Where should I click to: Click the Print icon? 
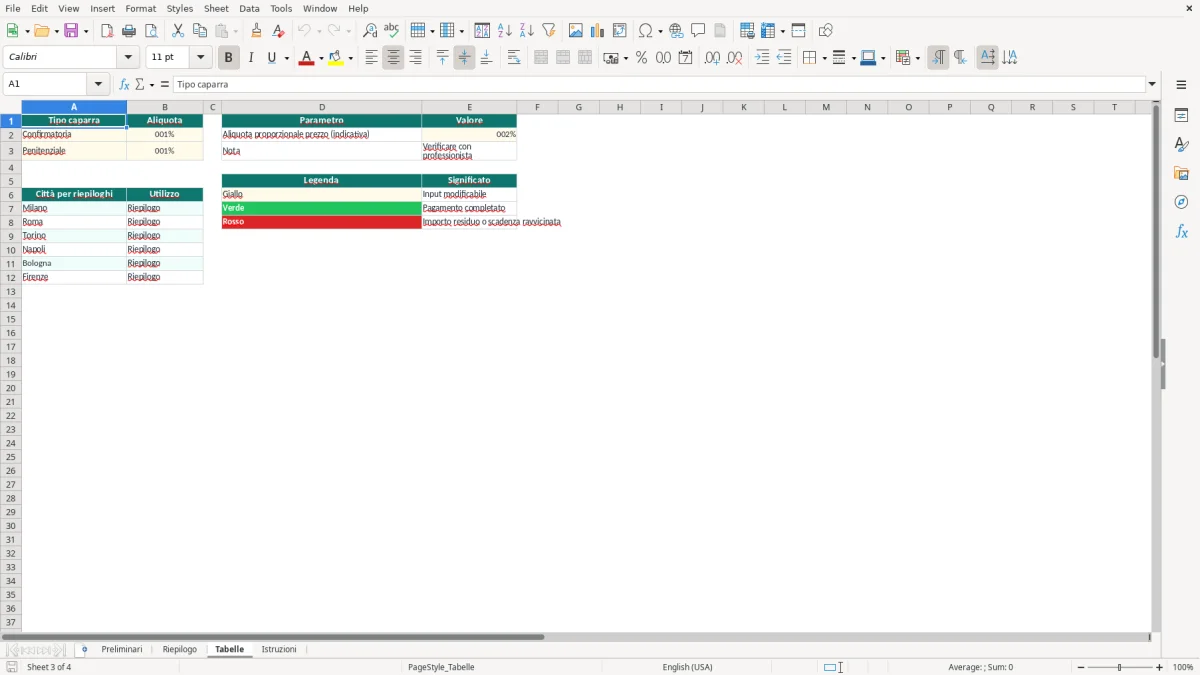(129, 31)
